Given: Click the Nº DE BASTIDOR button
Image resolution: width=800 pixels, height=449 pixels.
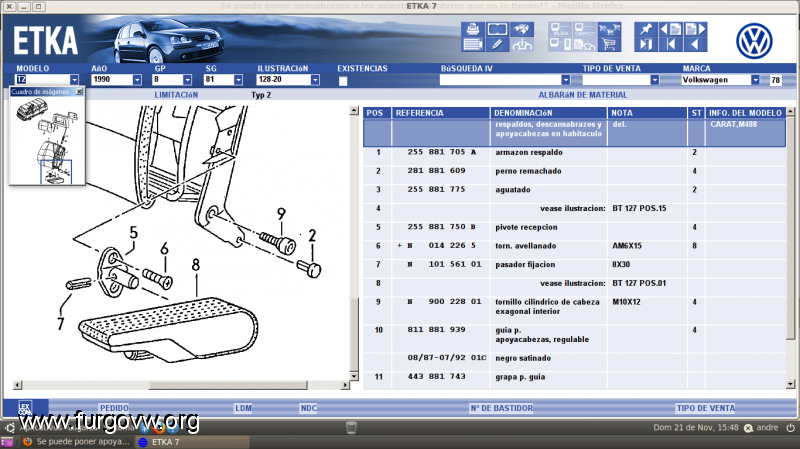Looking at the screenshot, I should [x=501, y=408].
